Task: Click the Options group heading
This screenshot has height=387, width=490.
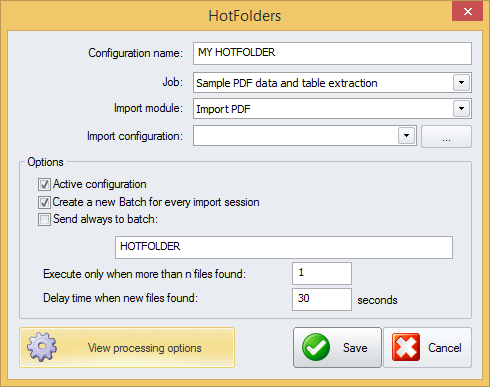Action: 45,162
